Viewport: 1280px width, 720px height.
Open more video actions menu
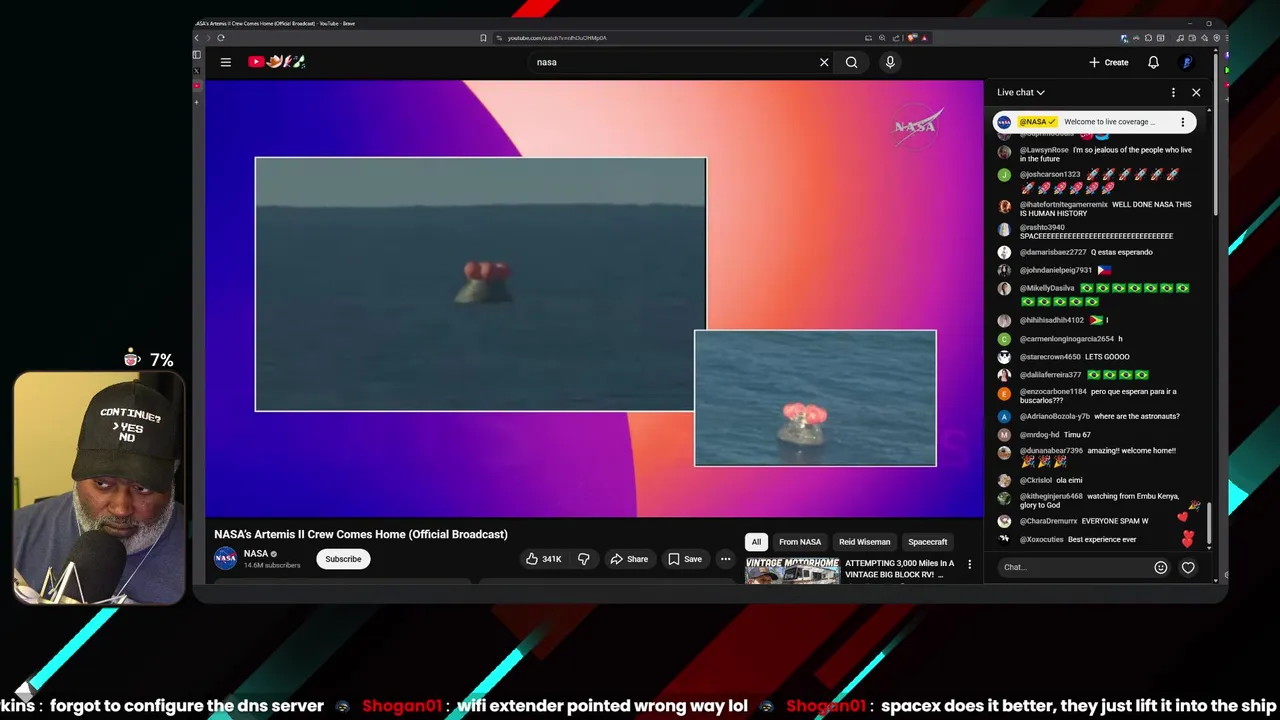point(725,559)
